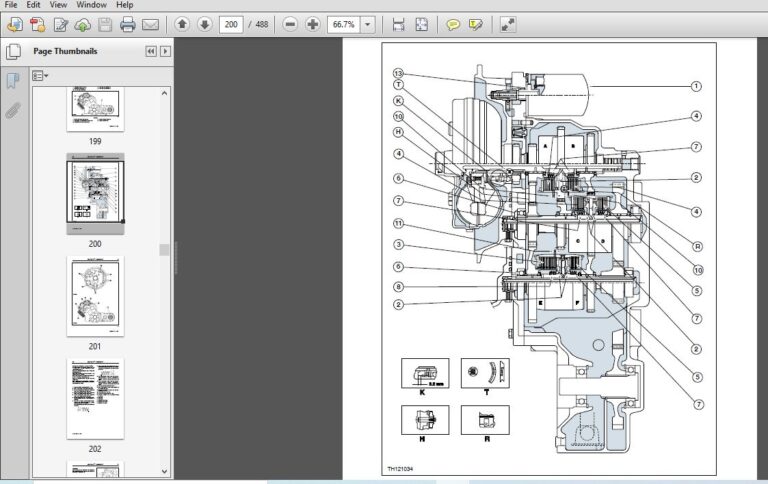
Task: Switch to read mode expand icon
Action: 508,24
